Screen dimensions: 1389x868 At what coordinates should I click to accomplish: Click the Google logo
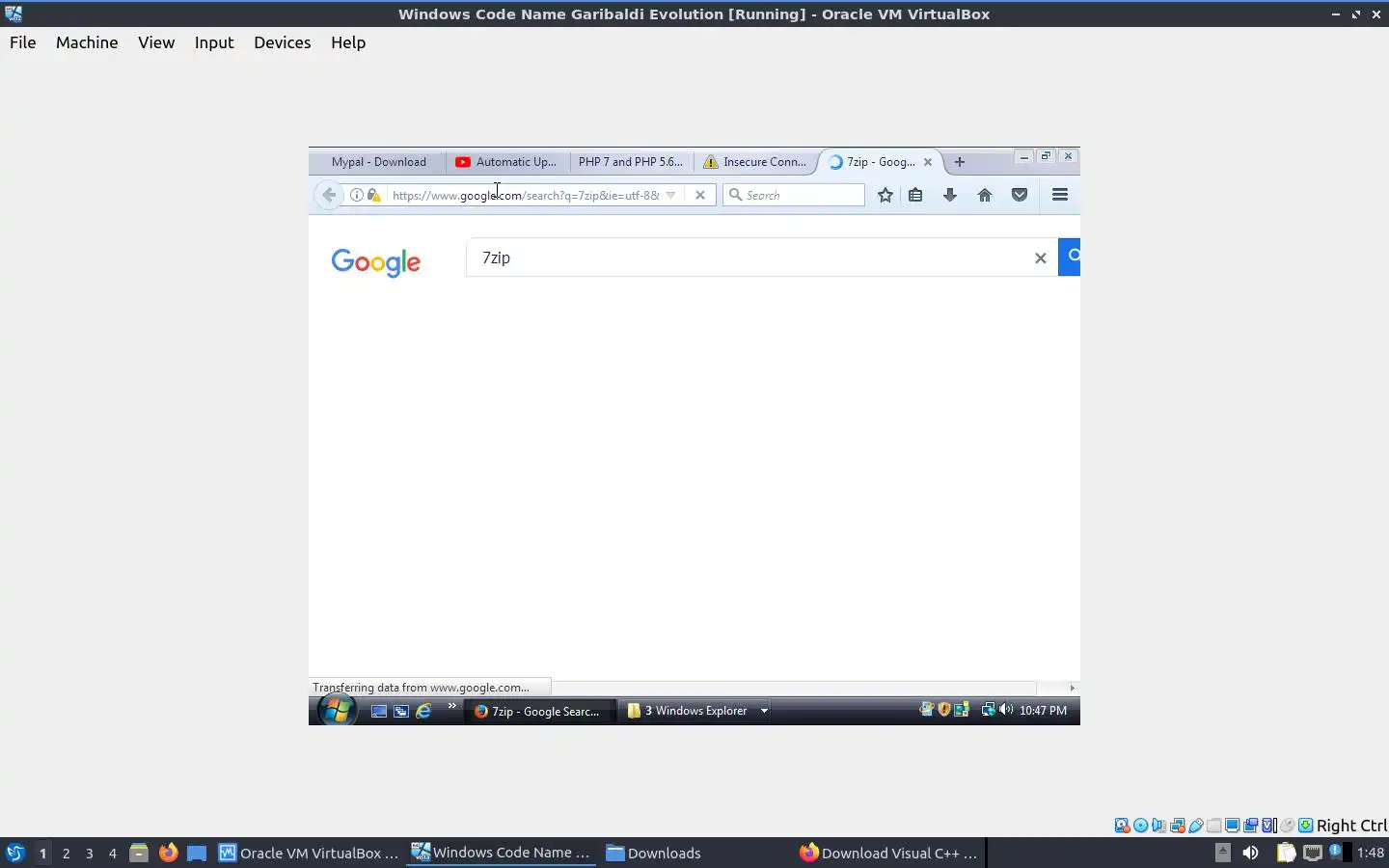(x=376, y=261)
